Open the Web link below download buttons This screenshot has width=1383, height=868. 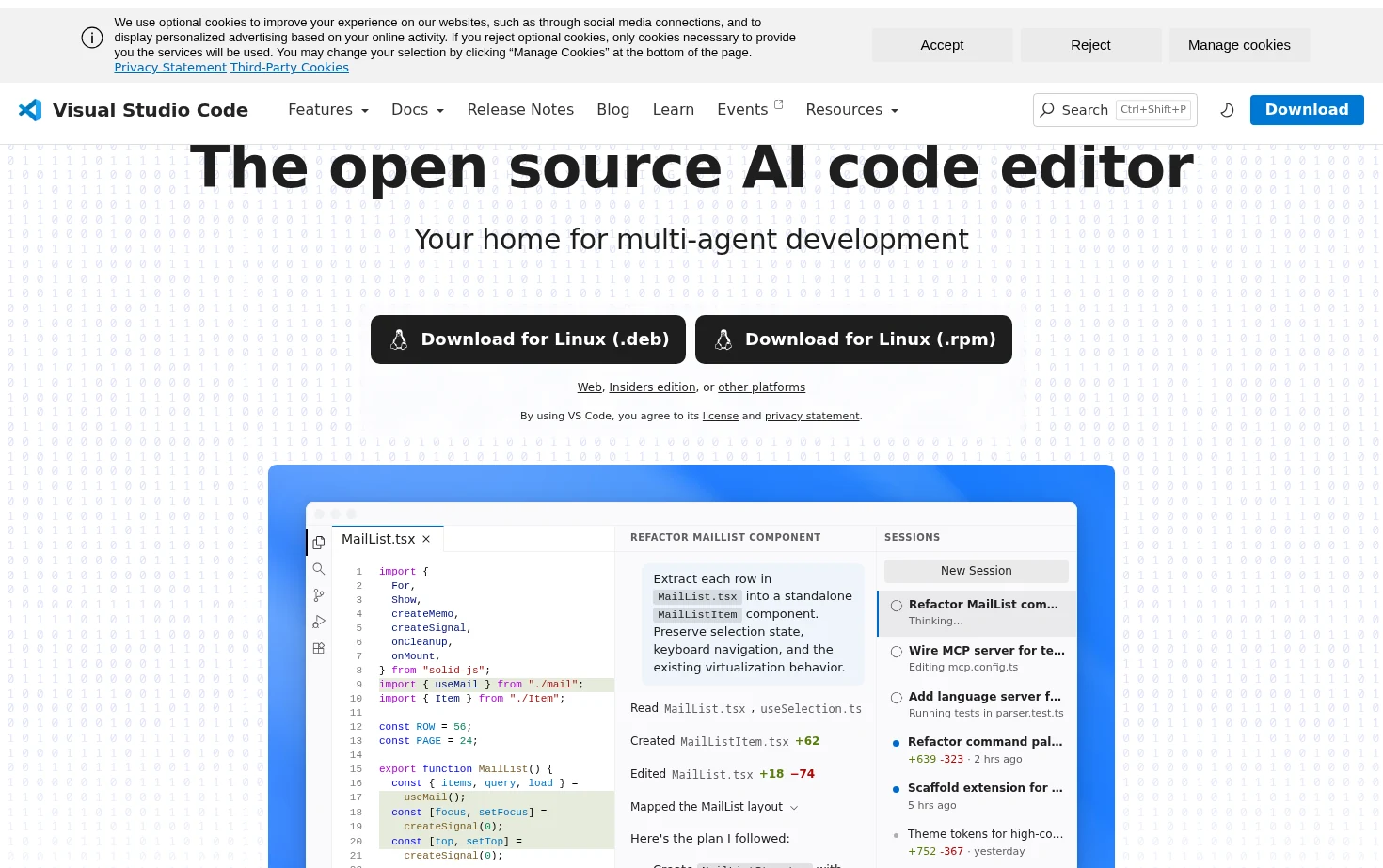(590, 387)
